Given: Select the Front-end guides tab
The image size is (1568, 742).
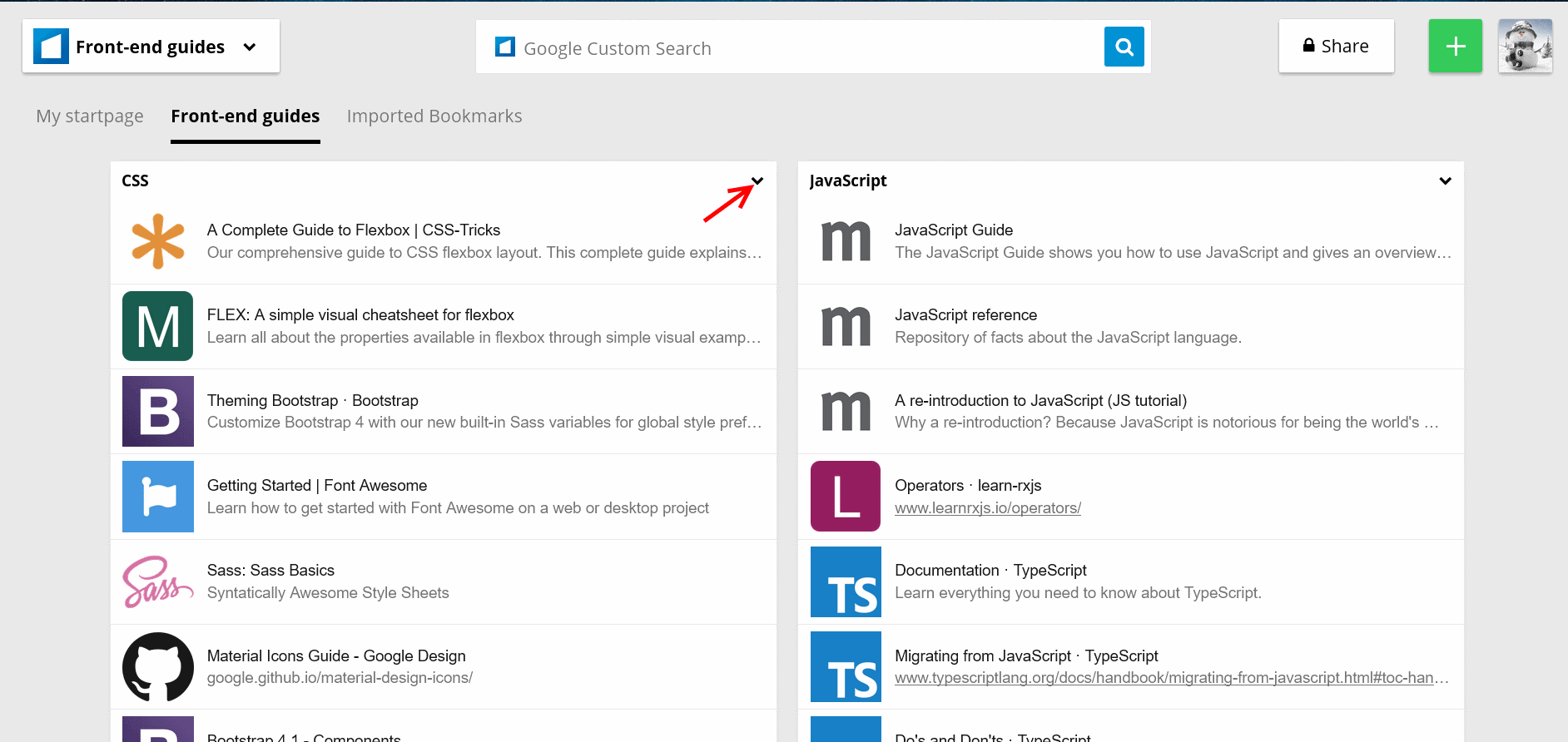Looking at the screenshot, I should (x=246, y=116).
